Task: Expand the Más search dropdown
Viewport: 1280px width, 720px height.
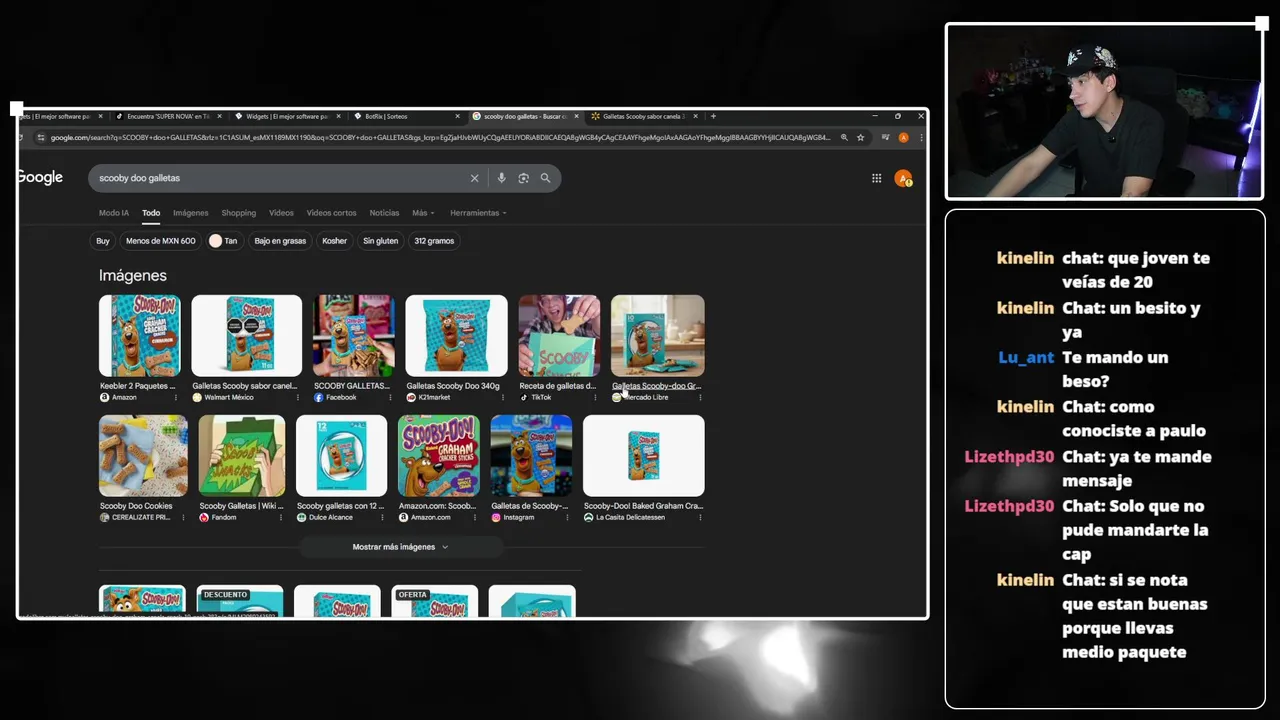Action: 423,213
